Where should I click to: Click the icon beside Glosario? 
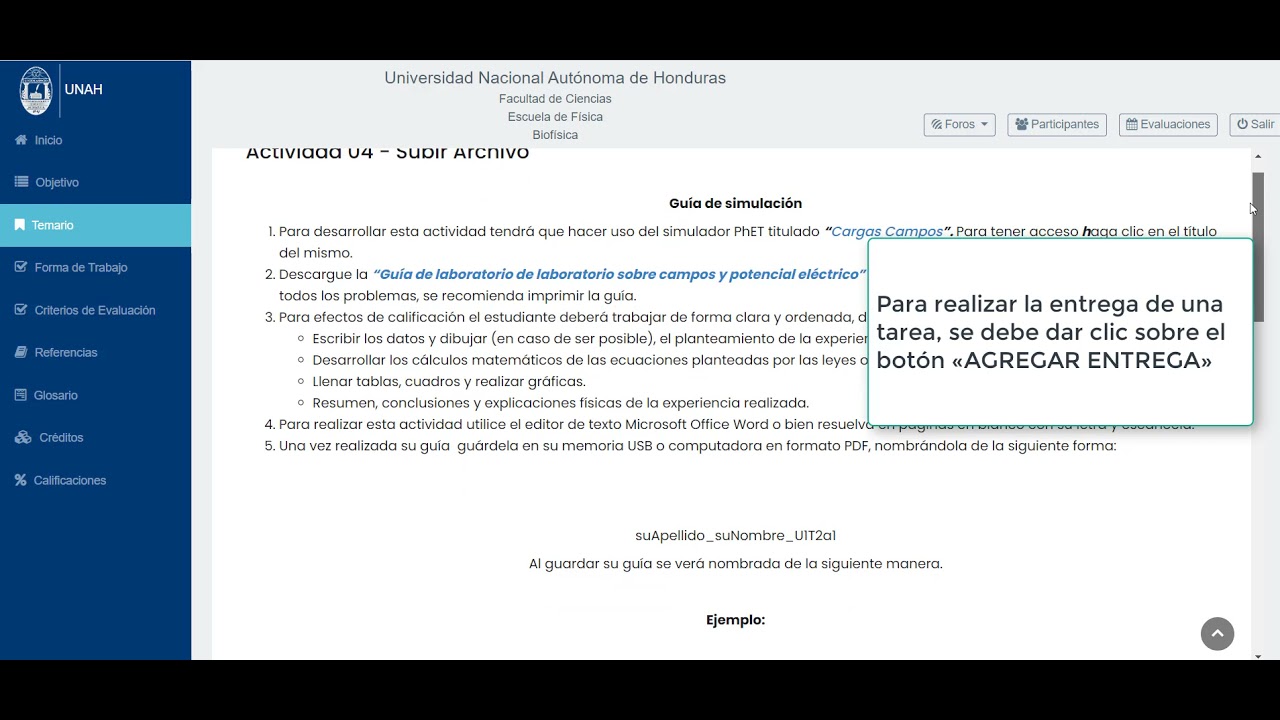pyautogui.click(x=21, y=395)
